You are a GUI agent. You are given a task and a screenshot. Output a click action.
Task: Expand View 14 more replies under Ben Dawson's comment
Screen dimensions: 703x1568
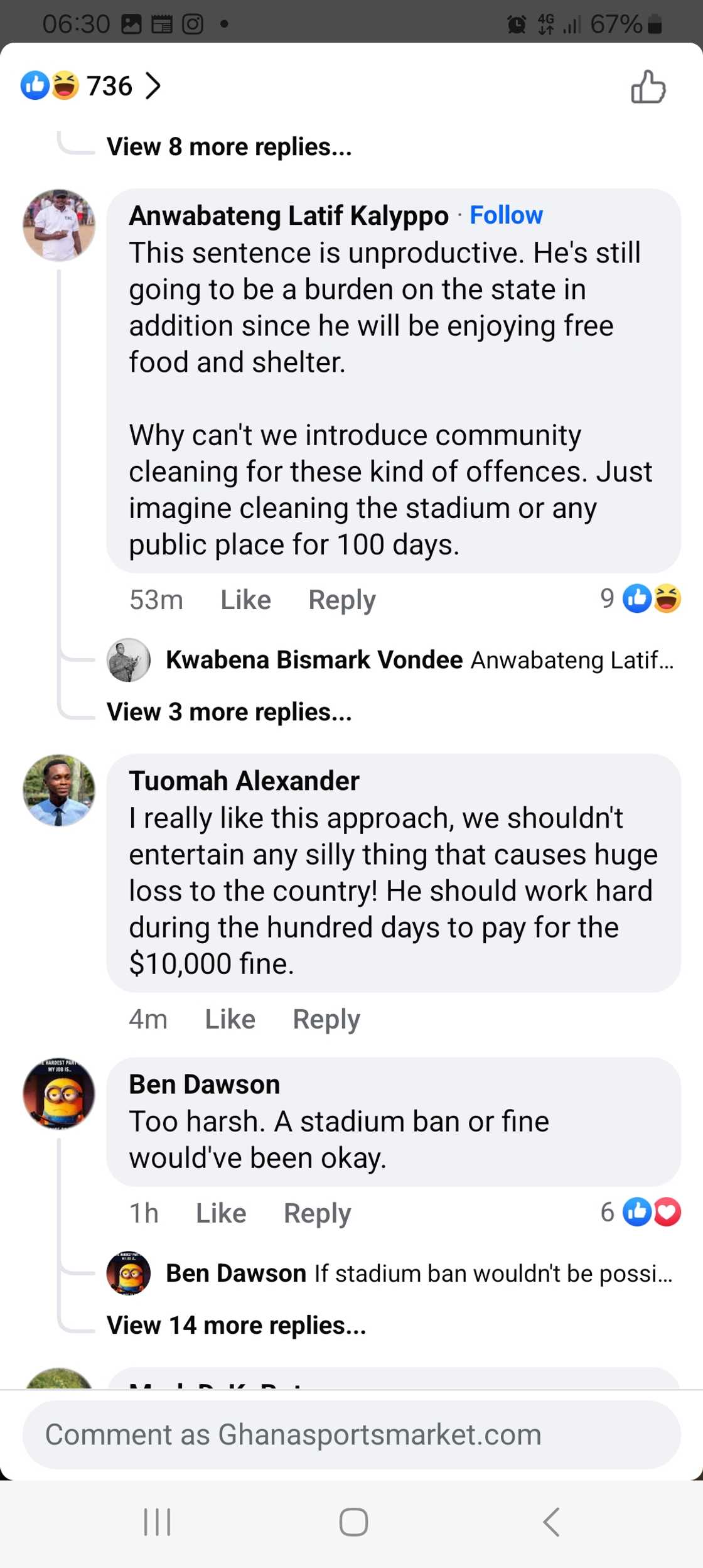click(x=235, y=1325)
